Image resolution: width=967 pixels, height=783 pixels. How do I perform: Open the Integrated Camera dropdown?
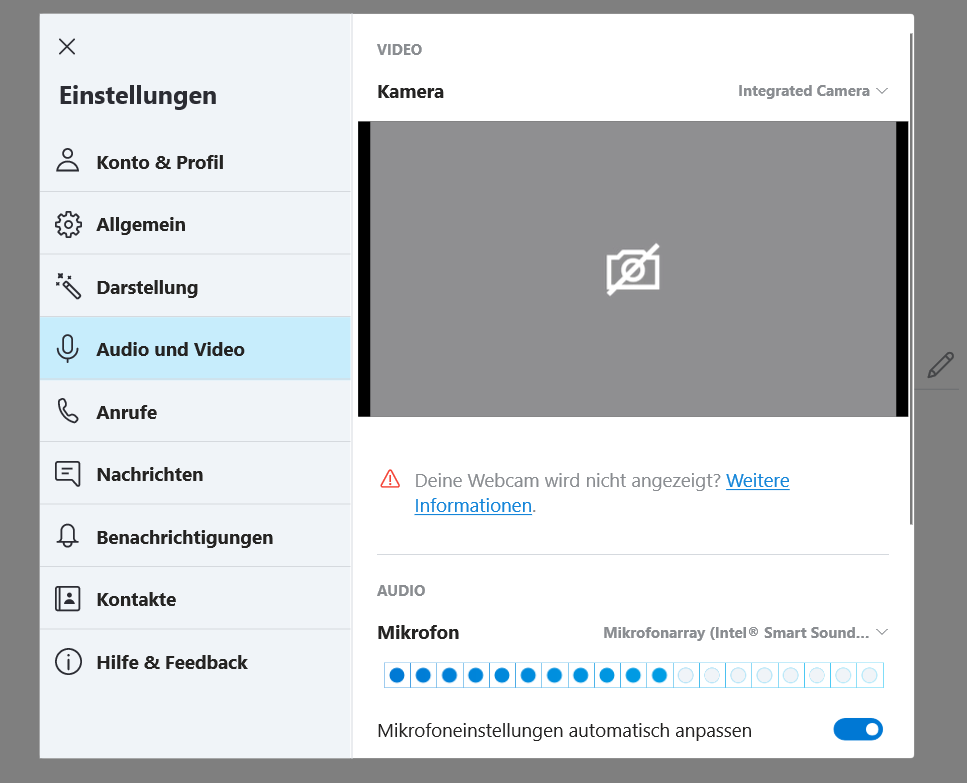coord(813,91)
